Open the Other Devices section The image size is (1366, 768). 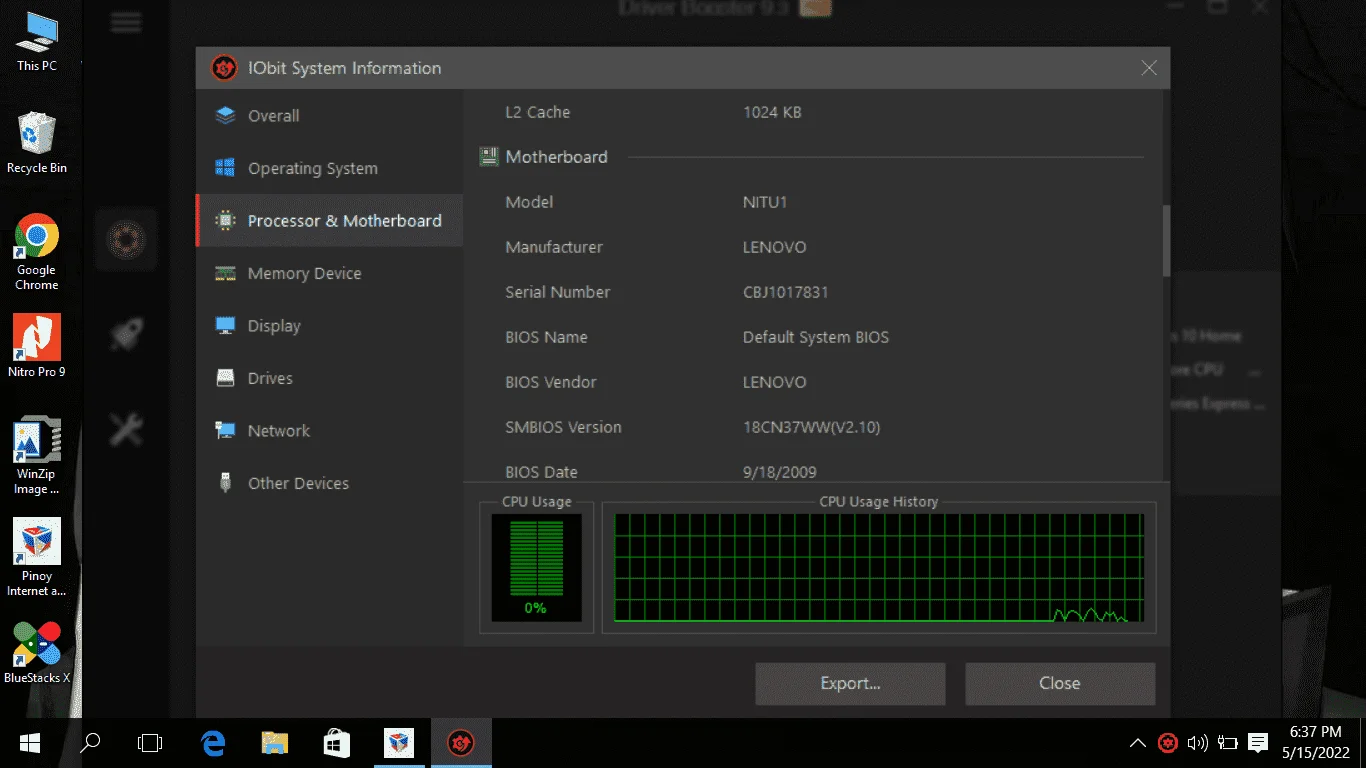[x=329, y=483]
